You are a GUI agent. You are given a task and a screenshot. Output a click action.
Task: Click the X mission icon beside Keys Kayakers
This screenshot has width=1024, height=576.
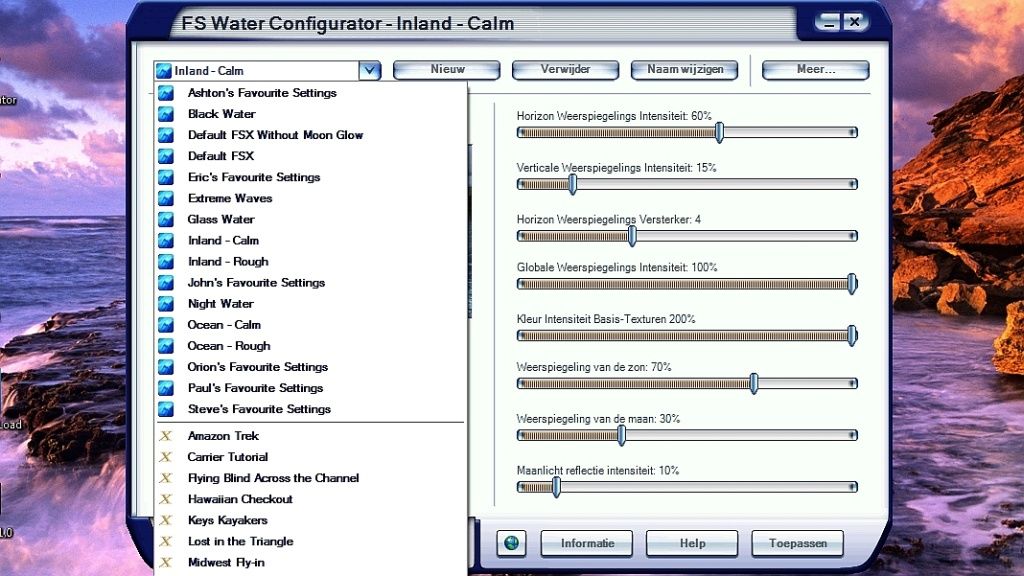(x=166, y=520)
